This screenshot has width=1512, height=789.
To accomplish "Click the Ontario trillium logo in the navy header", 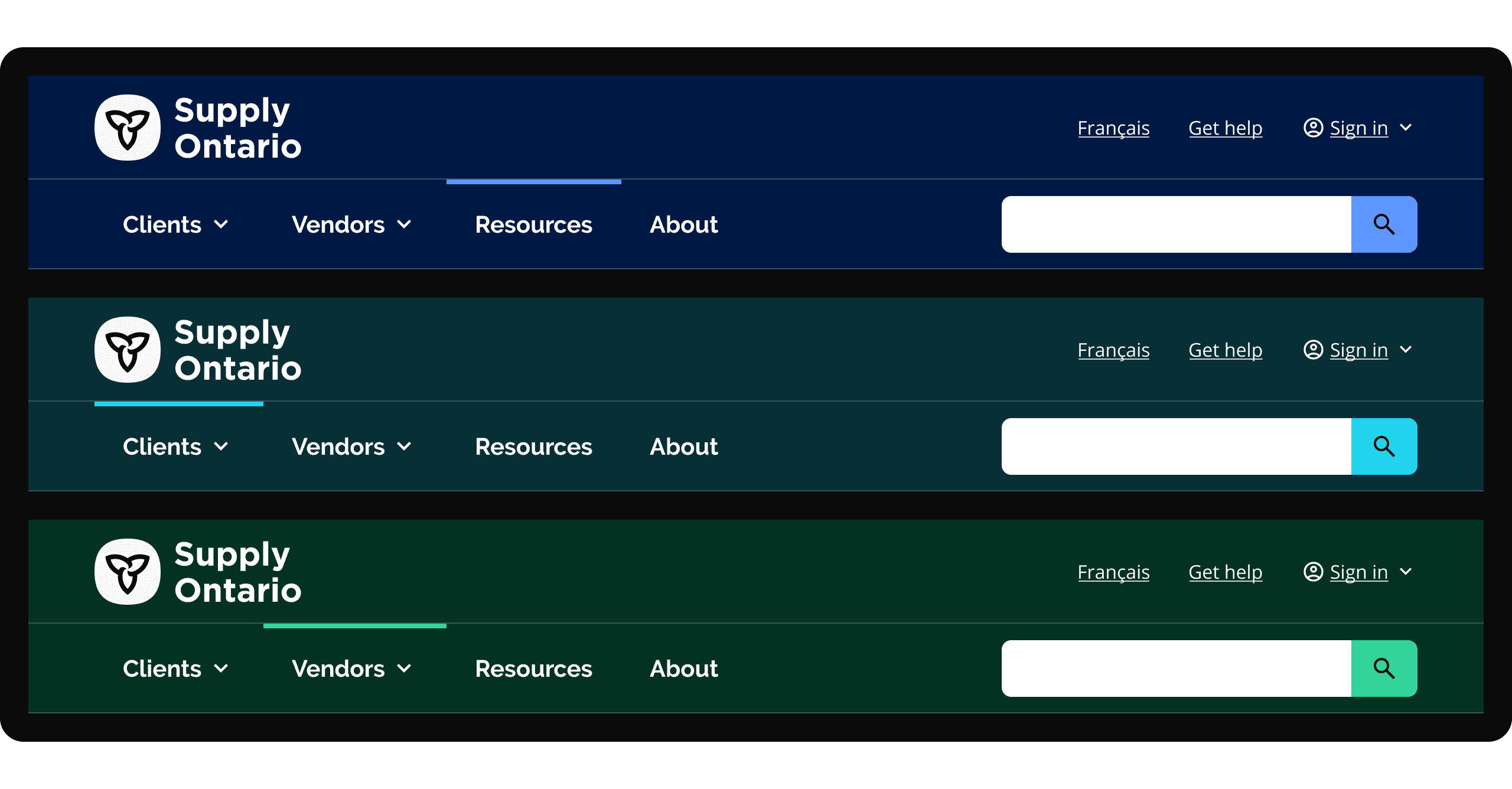I will [x=128, y=128].
